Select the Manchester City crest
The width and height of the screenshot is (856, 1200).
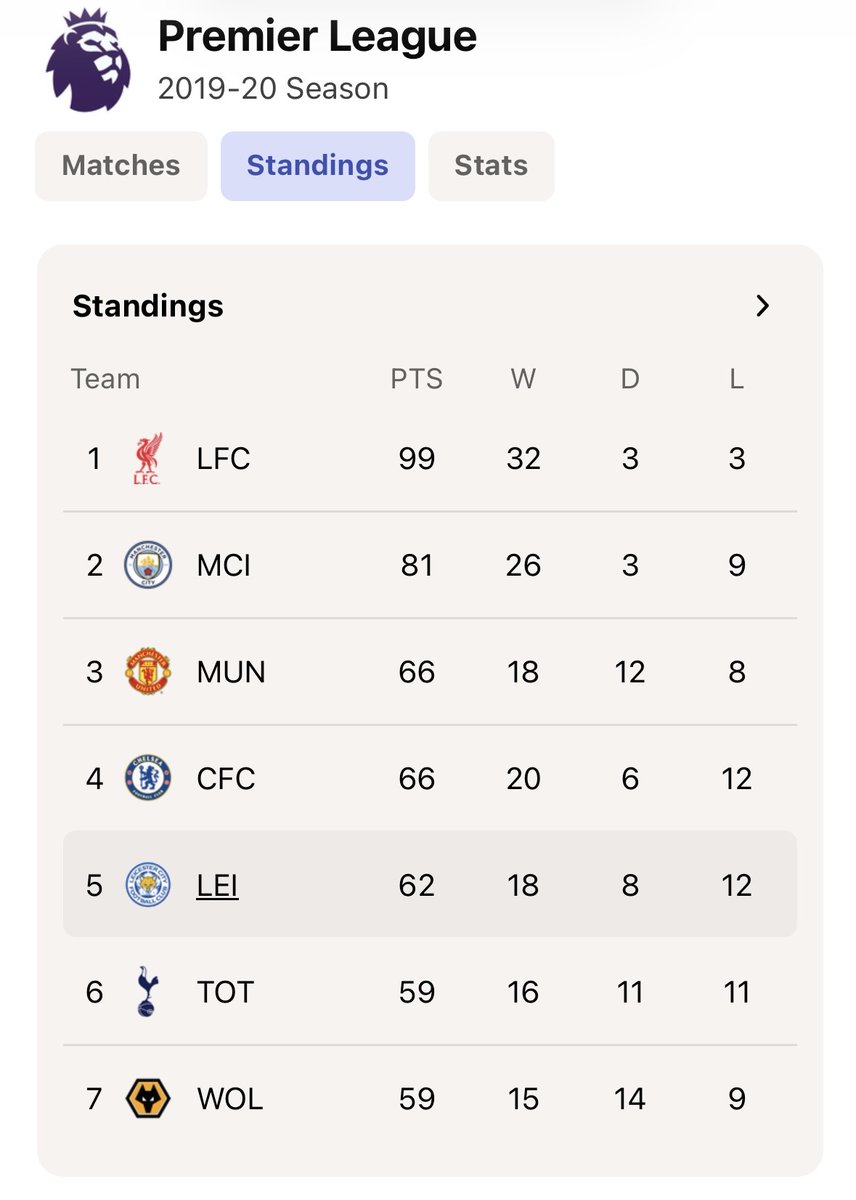pos(147,566)
